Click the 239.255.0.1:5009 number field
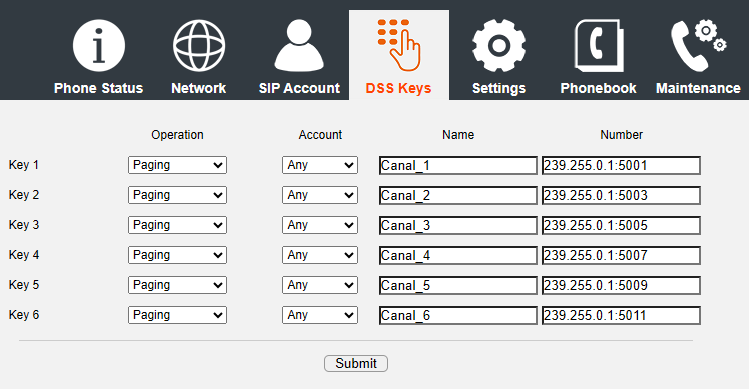 tap(621, 286)
